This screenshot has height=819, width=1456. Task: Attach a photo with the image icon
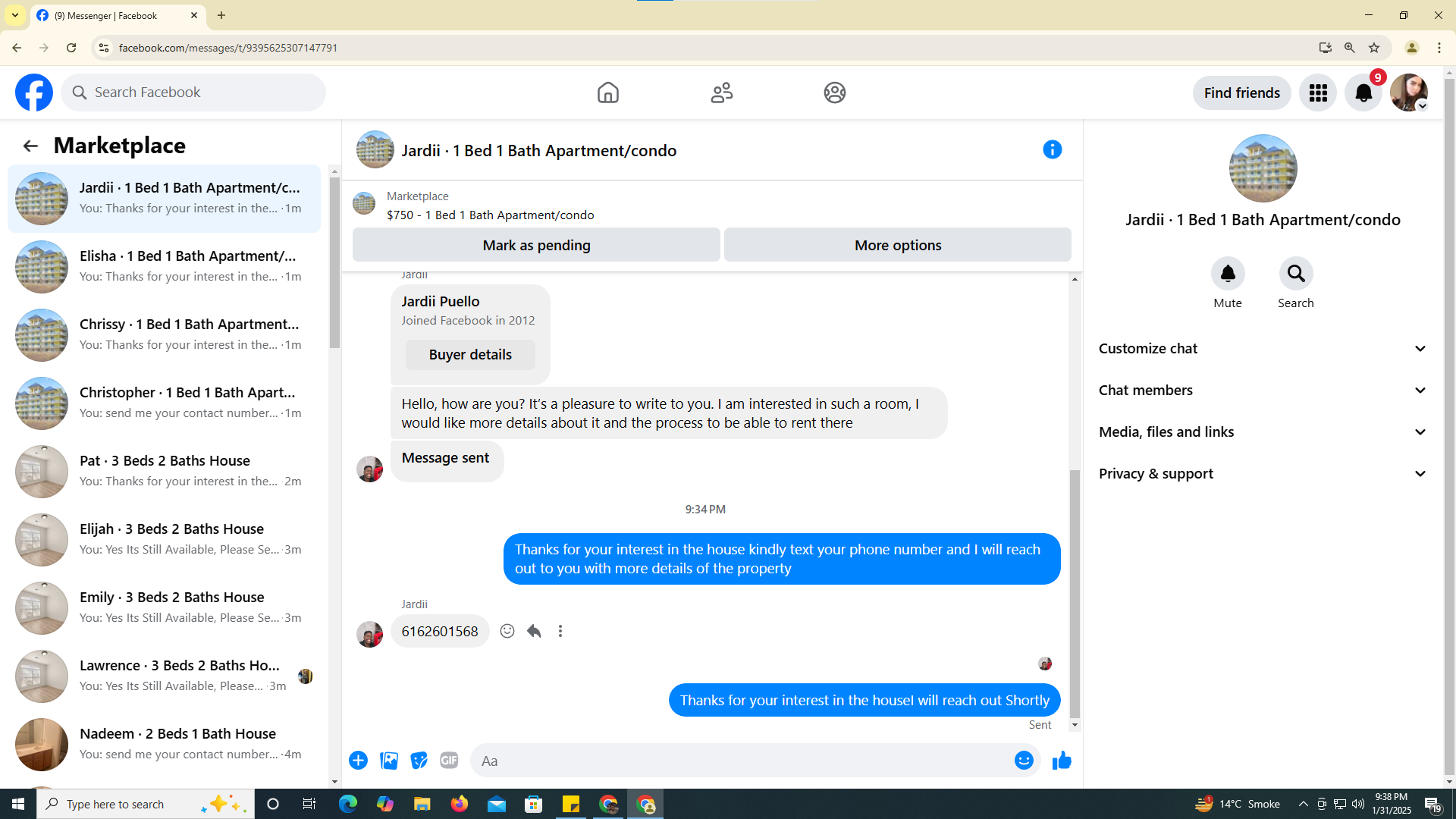coord(389,761)
